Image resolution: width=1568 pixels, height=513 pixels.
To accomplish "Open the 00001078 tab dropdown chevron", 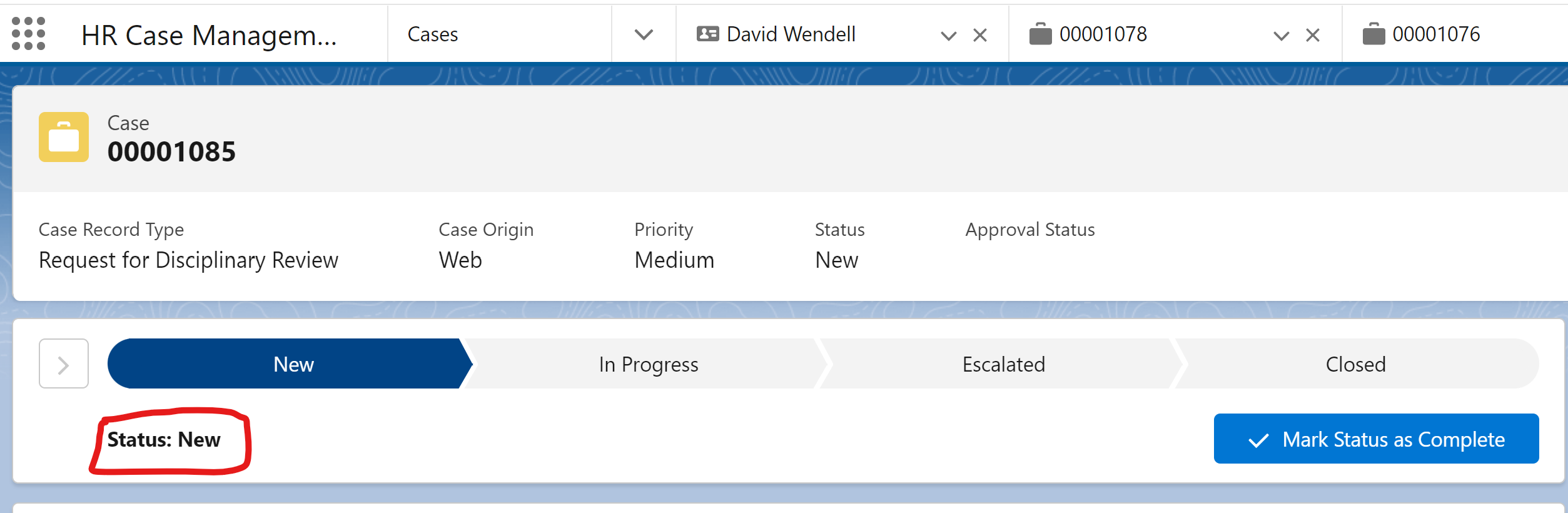I will tap(1282, 36).
